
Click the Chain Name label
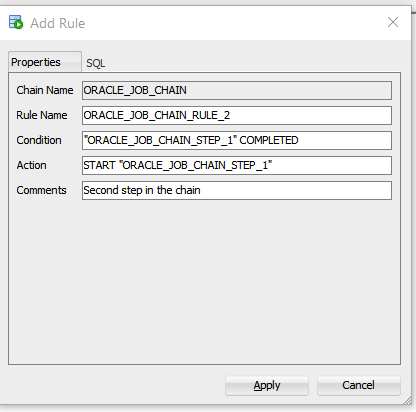45,90
